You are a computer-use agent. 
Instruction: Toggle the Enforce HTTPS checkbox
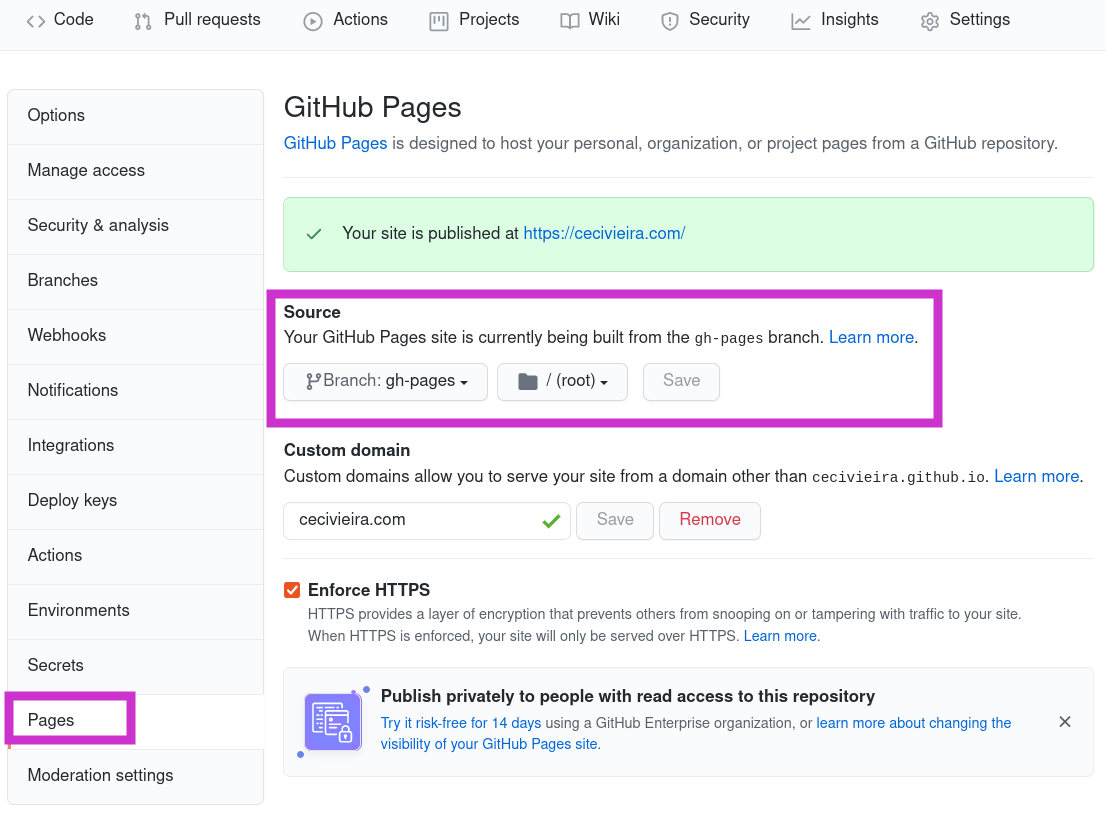[x=292, y=590]
